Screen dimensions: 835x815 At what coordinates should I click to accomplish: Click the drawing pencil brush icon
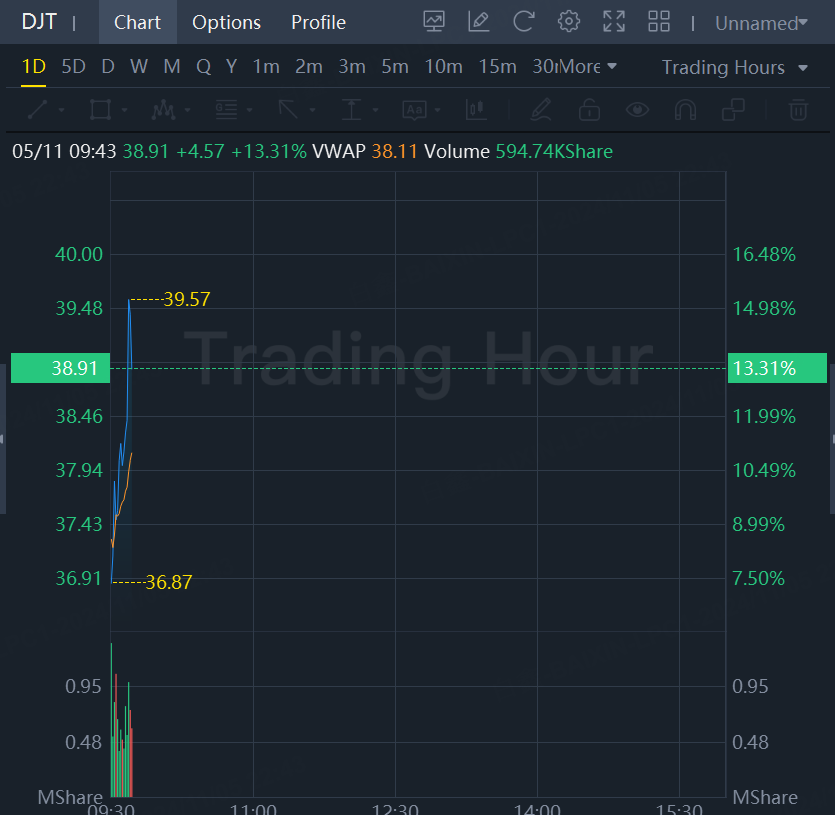click(x=541, y=110)
